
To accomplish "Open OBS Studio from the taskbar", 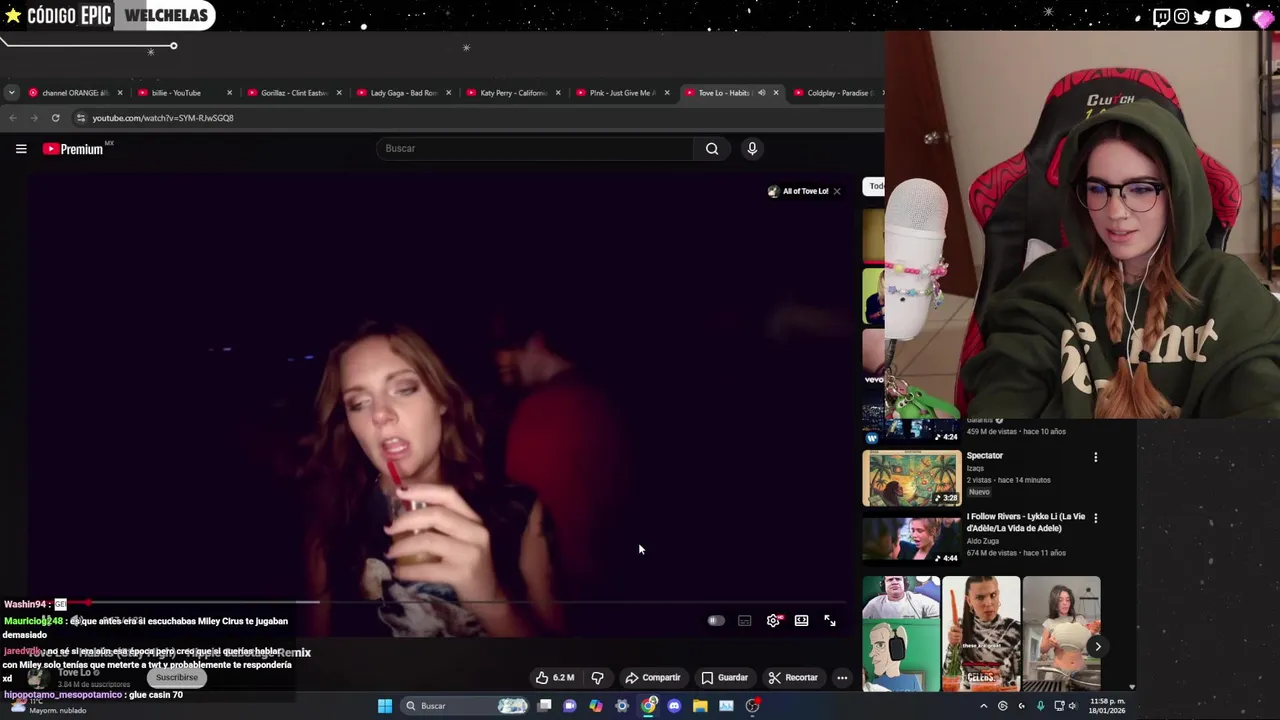I will click(x=752, y=706).
